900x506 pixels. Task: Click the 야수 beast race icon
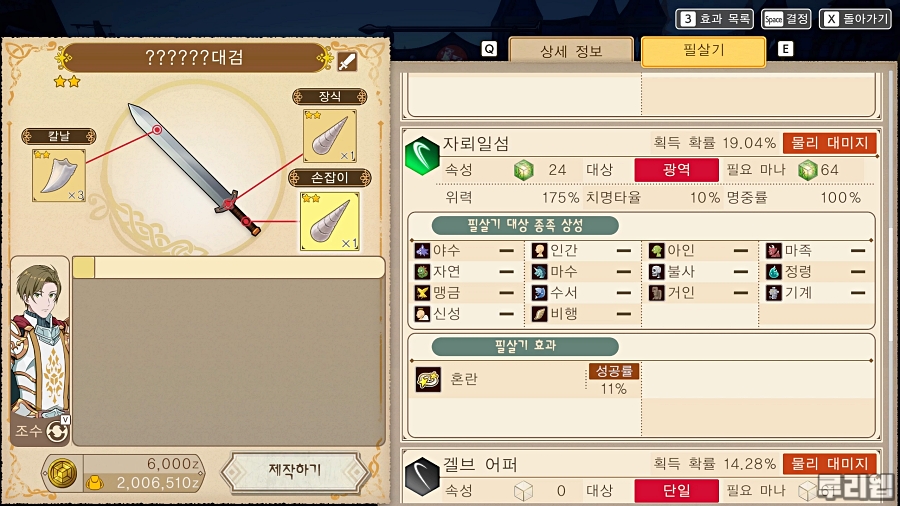coord(422,251)
